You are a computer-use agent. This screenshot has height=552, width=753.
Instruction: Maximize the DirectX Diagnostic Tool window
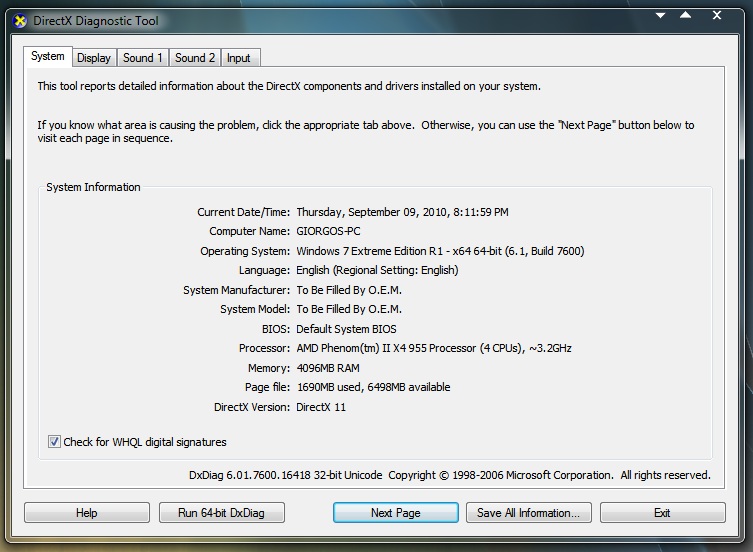pos(686,15)
